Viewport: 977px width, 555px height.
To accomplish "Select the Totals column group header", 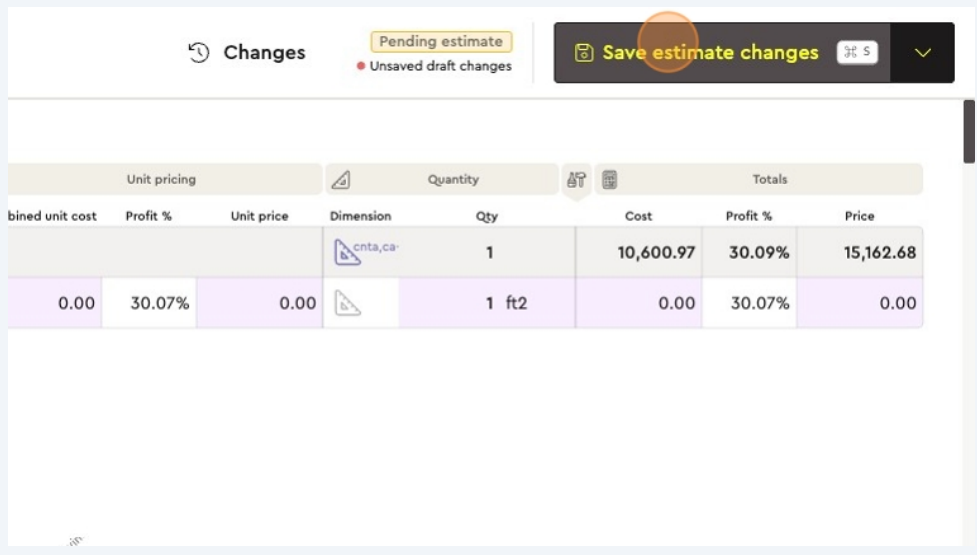I will [x=770, y=180].
